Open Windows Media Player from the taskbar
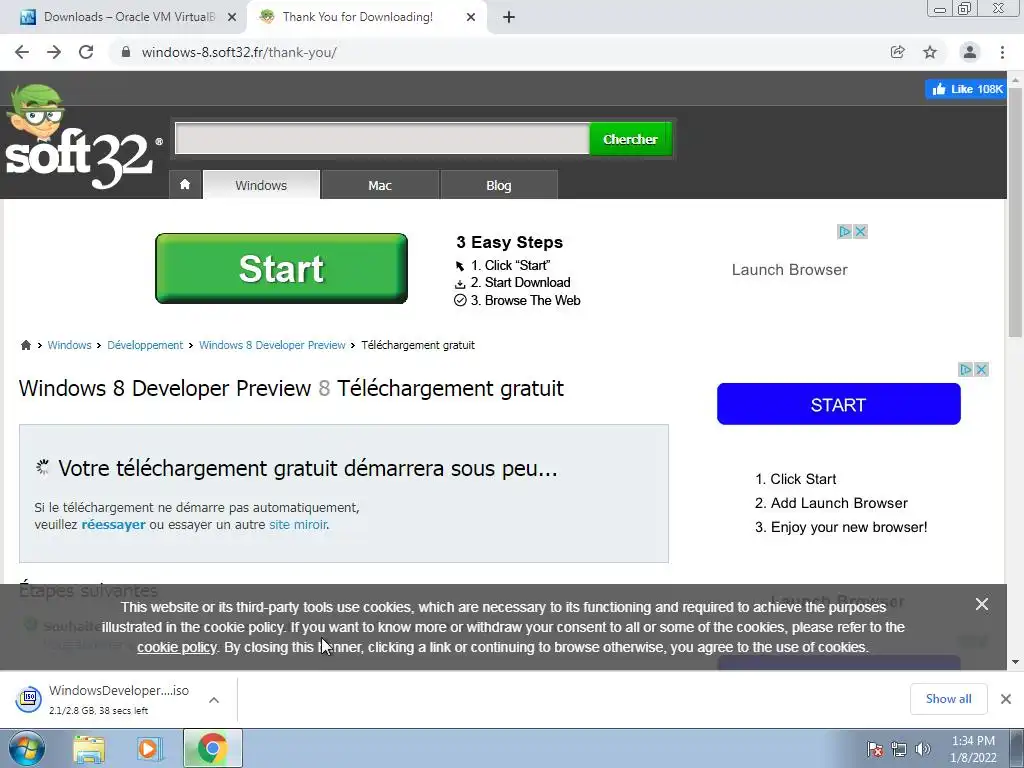Image resolution: width=1024 pixels, height=768 pixels. 150,748
